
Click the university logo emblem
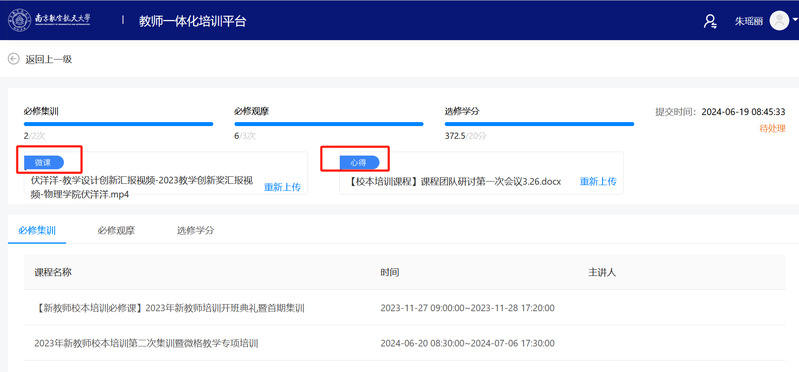tap(19, 20)
